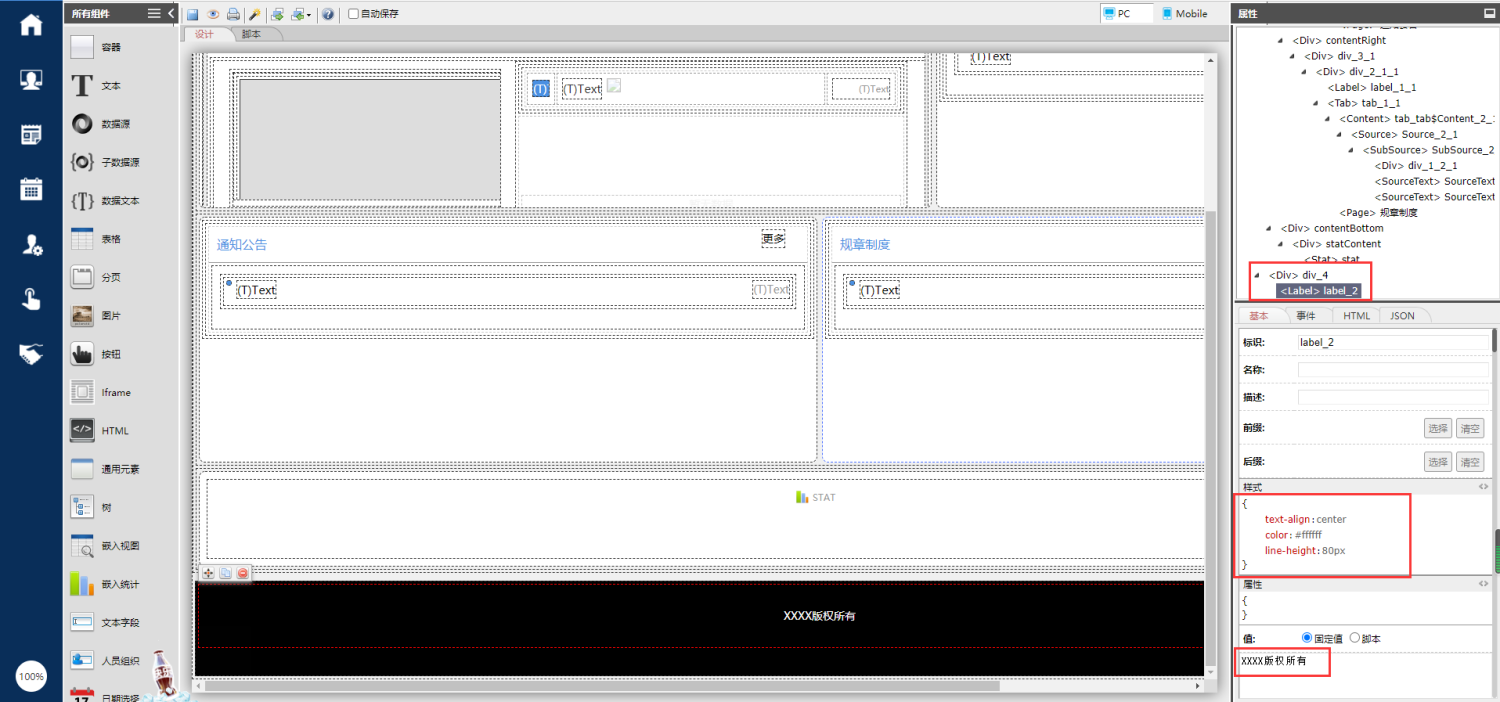The image size is (1500, 702).
Task: Click the copy element icon above footer
Action: tap(225, 573)
